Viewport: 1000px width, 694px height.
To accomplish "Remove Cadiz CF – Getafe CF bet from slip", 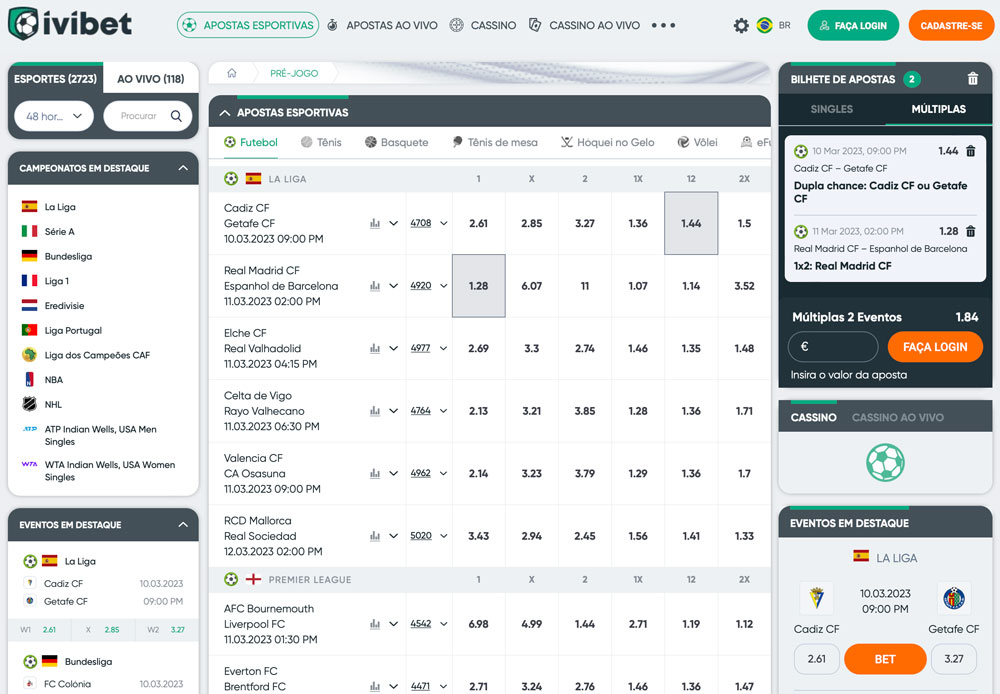I will pos(971,151).
